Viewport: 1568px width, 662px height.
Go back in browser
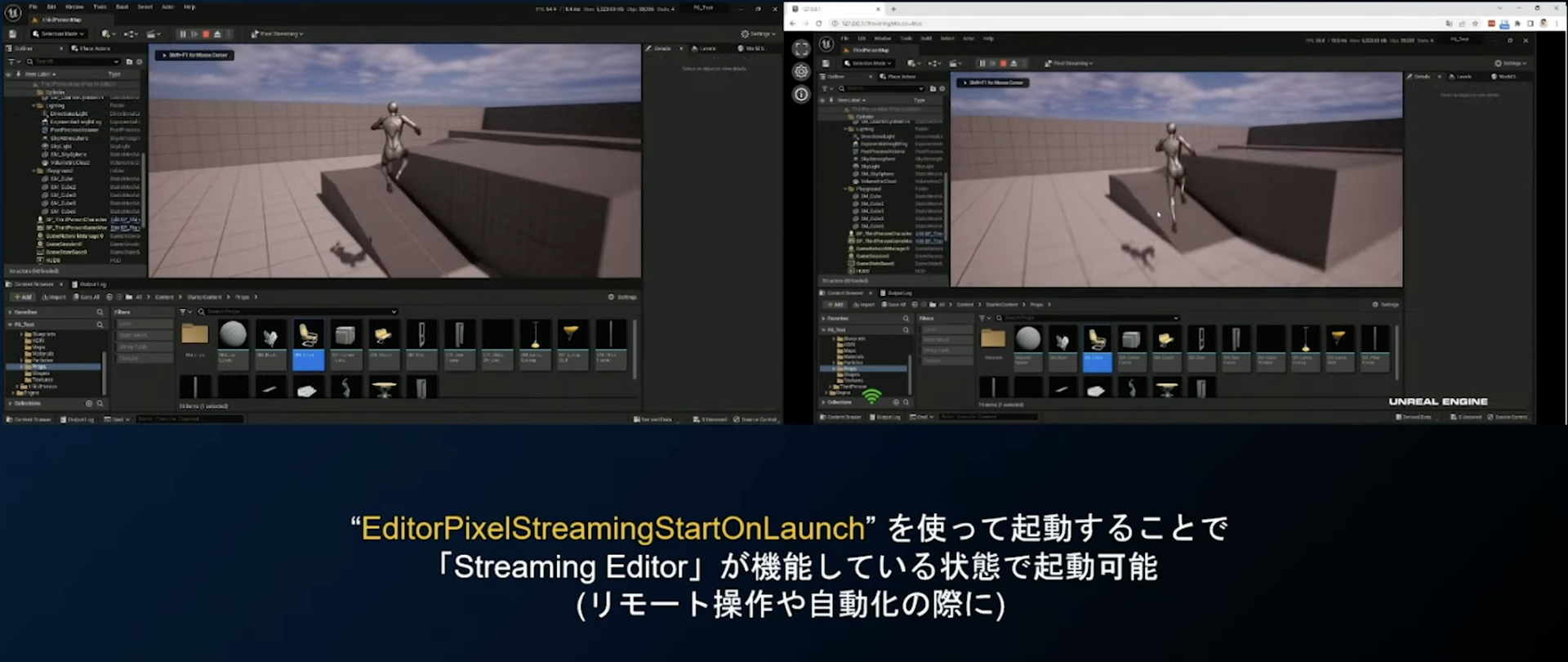[x=793, y=24]
